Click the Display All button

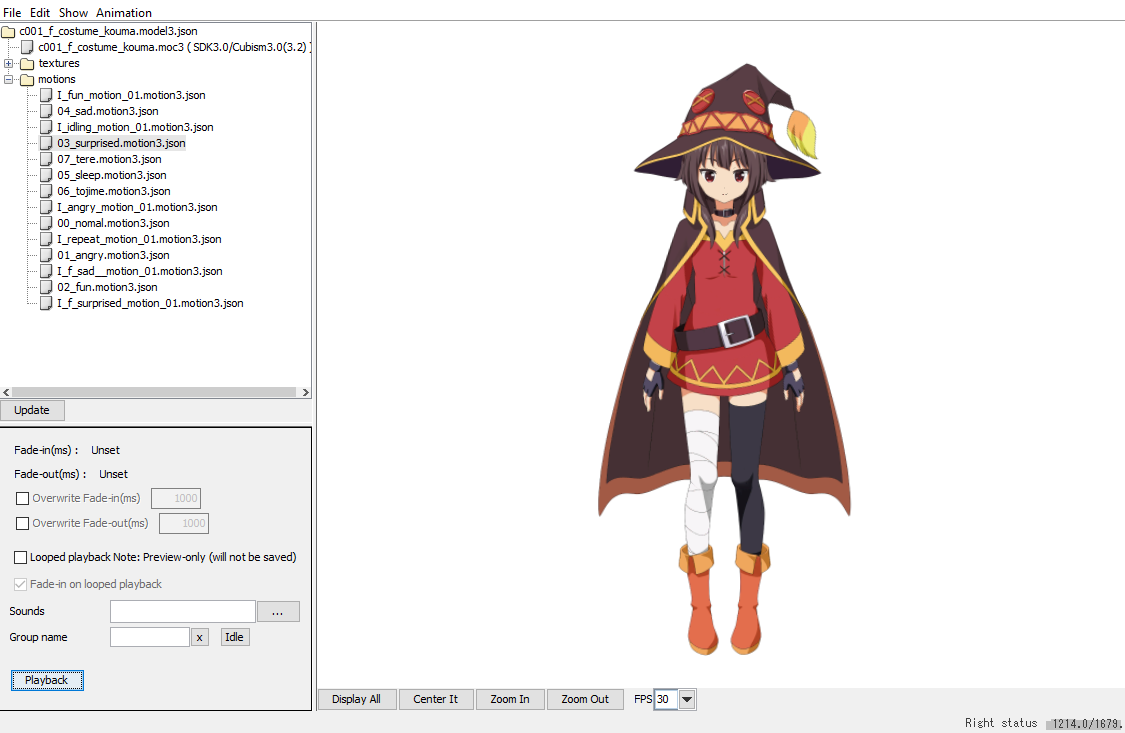357,699
